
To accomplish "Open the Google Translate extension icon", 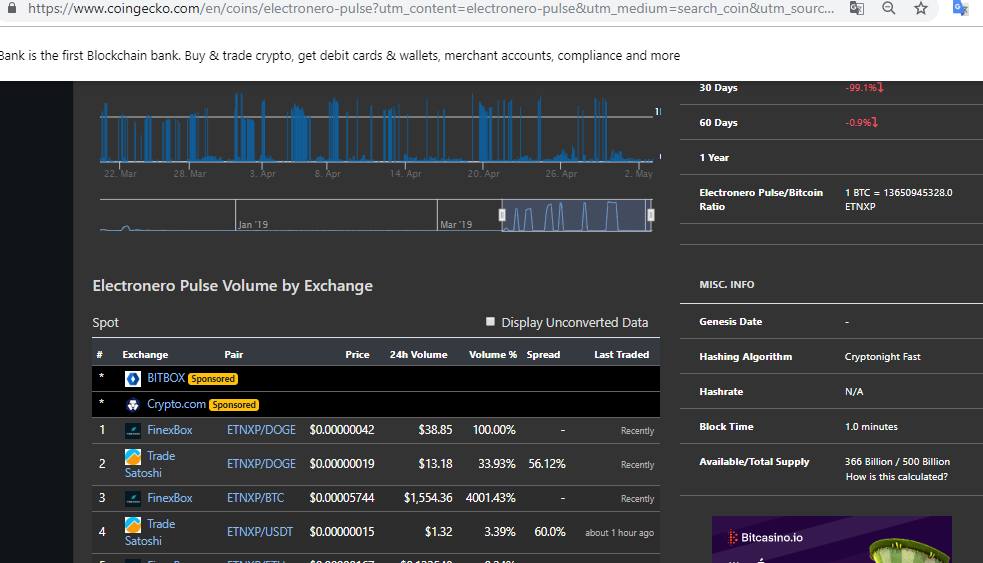I will click(960, 9).
